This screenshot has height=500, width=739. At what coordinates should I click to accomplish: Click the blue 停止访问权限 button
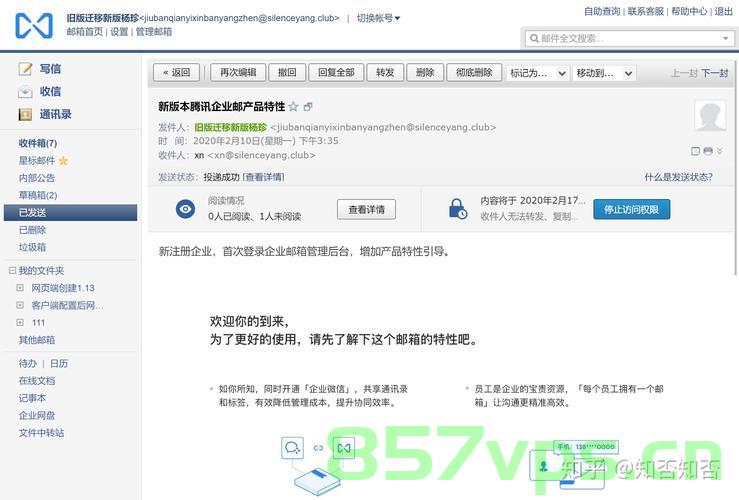tap(631, 209)
